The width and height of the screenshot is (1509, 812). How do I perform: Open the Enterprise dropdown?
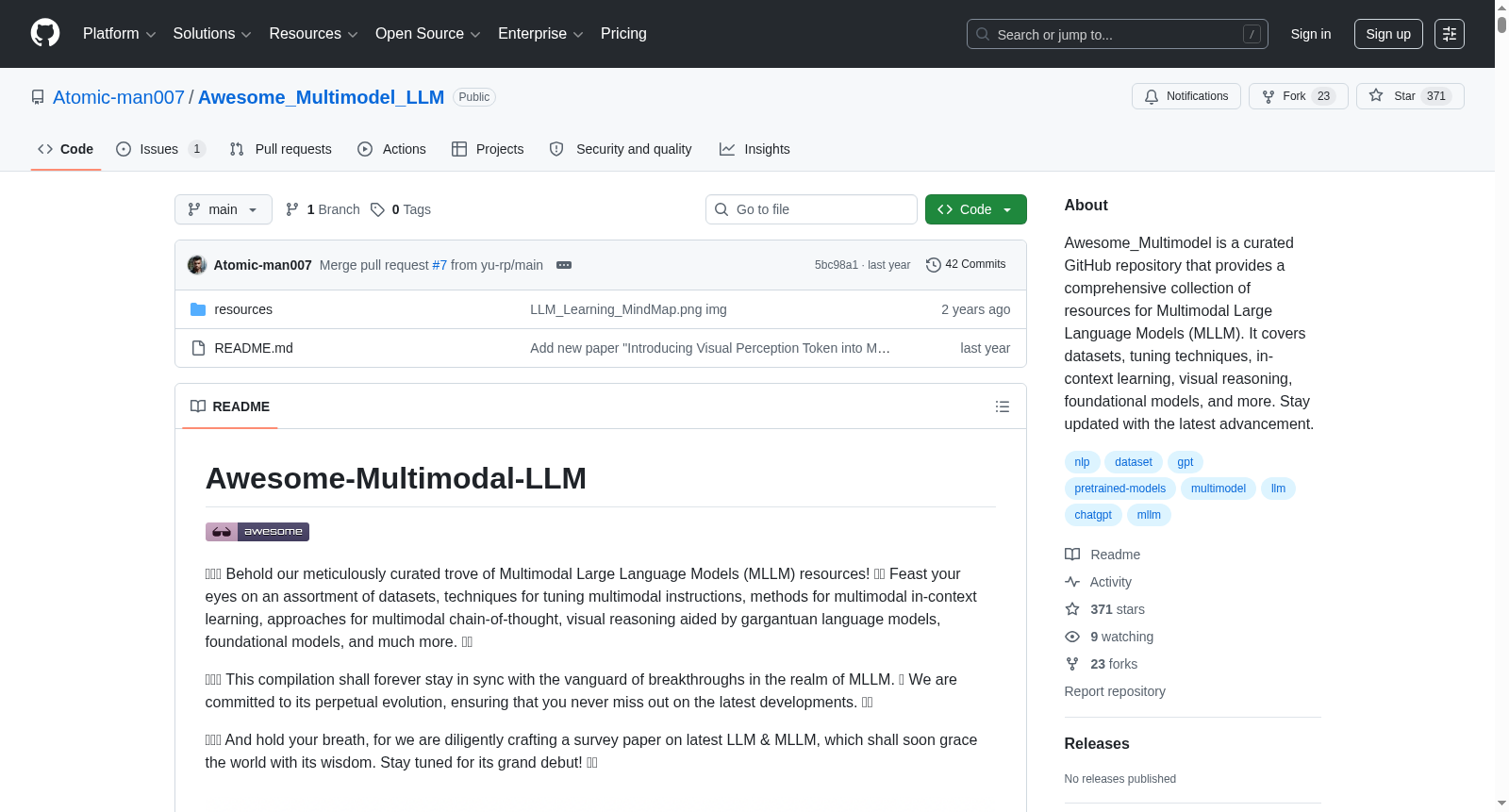pos(540,34)
